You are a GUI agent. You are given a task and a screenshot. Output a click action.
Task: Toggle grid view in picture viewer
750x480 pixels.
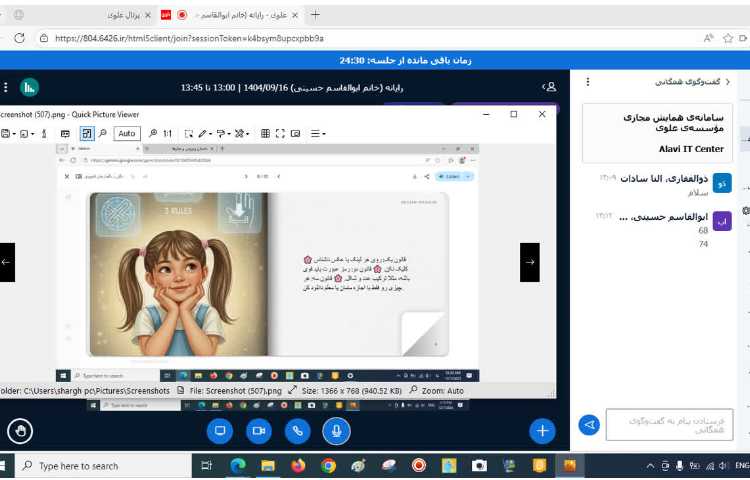265,133
